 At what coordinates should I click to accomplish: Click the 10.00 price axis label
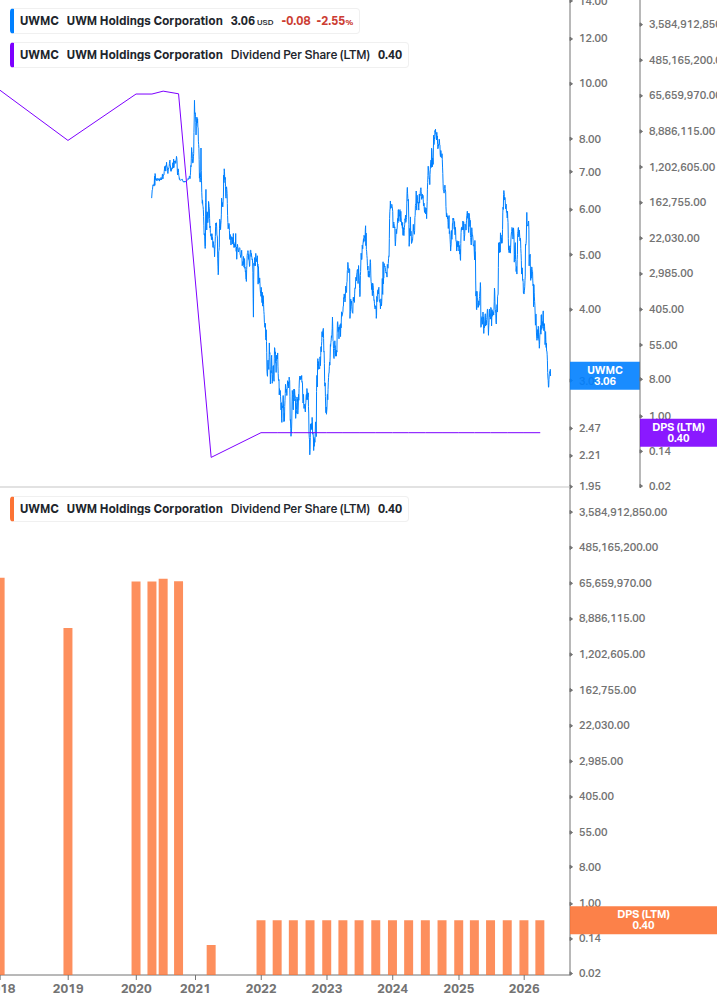pos(593,83)
